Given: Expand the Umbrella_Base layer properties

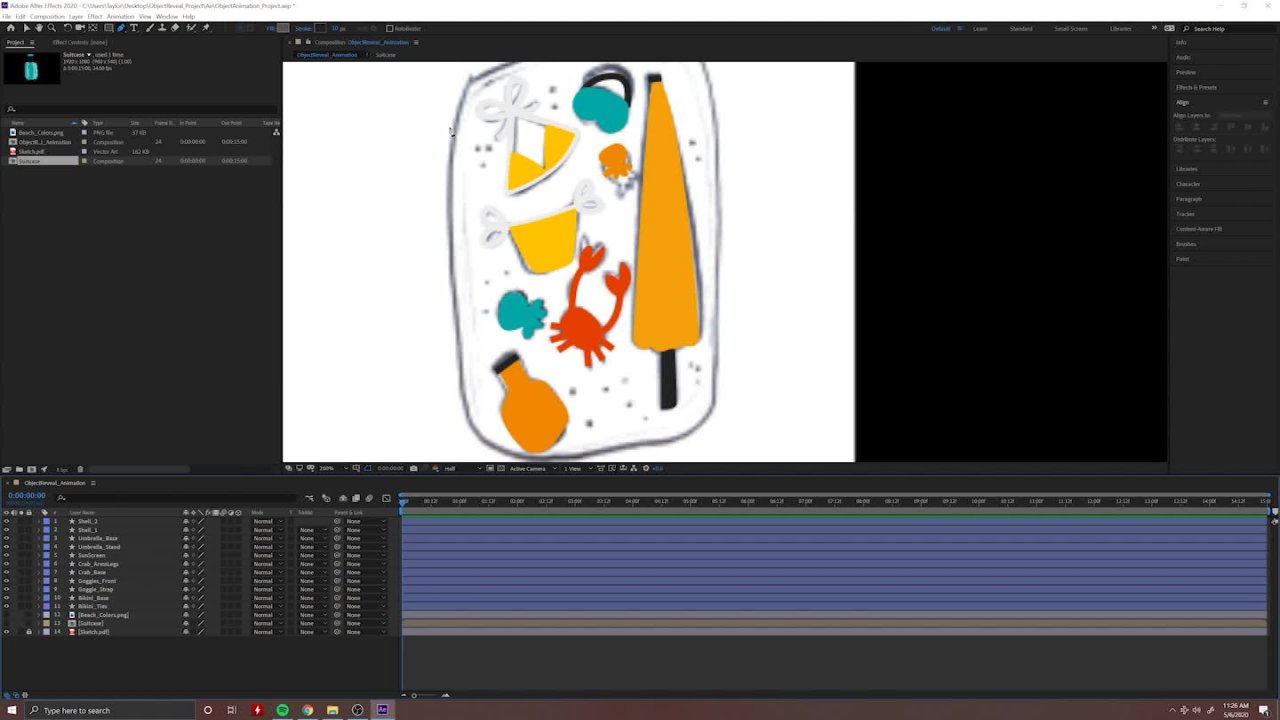Looking at the screenshot, I should (x=39, y=538).
